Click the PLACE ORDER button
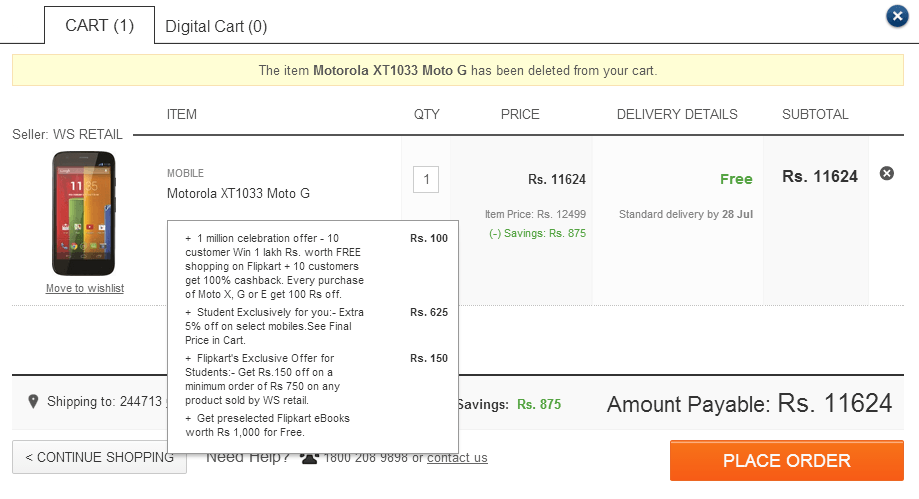The image size is (919, 499). point(787,460)
